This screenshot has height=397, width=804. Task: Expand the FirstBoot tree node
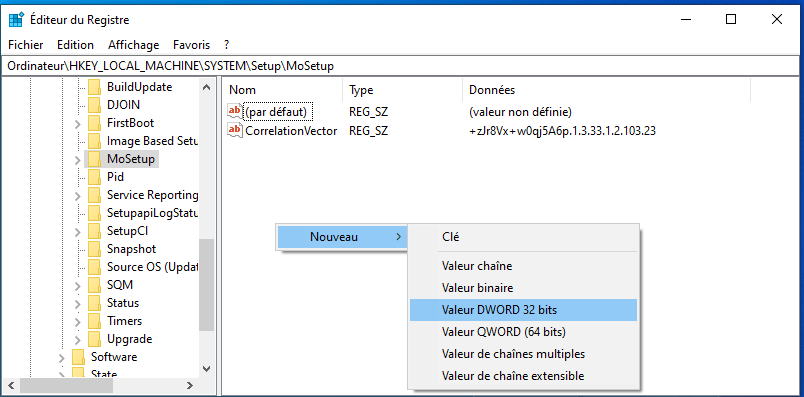77,124
